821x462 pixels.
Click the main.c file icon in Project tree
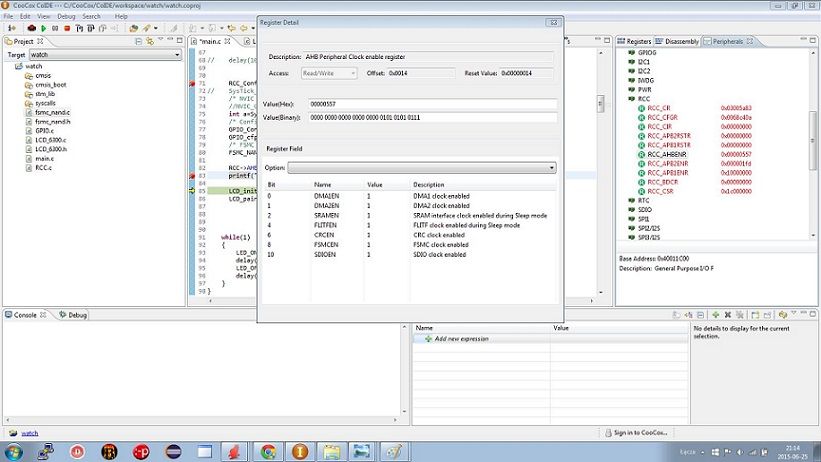tap(29, 159)
